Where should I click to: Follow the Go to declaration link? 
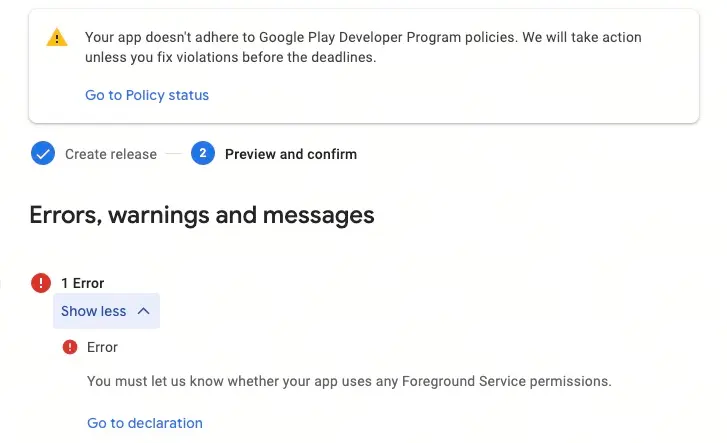(x=145, y=423)
